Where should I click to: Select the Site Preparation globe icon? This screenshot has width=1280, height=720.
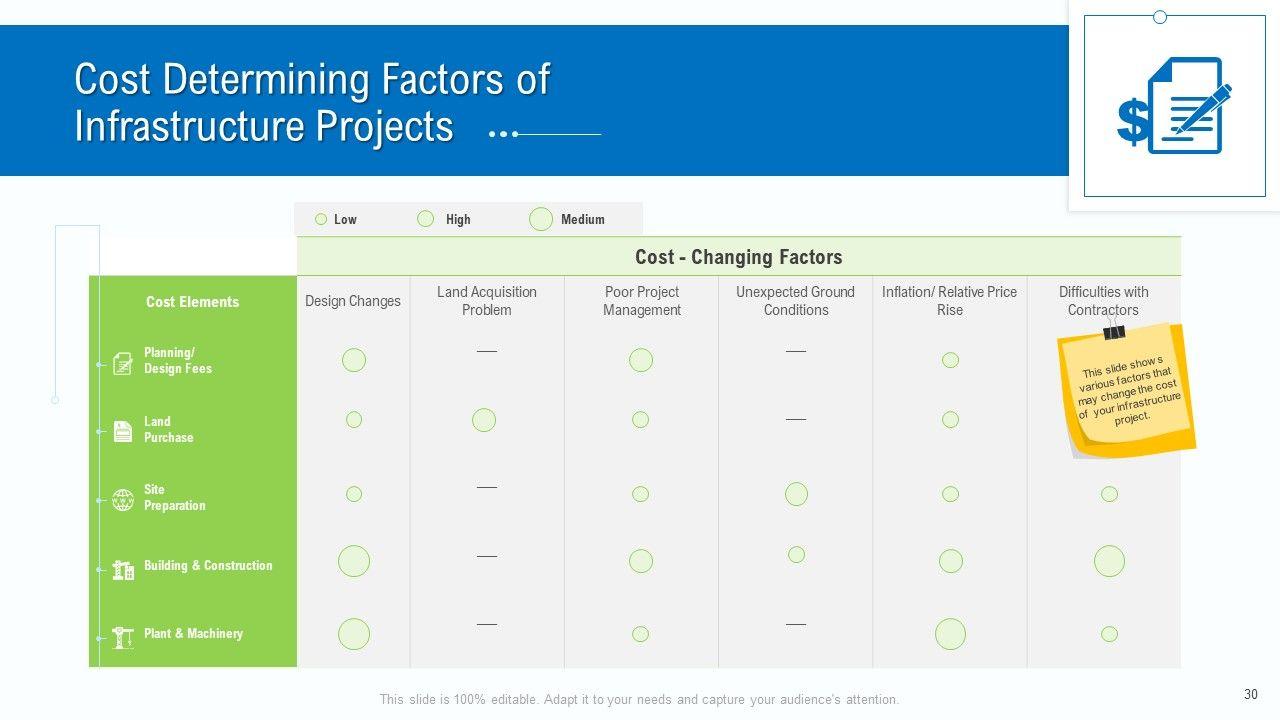(x=123, y=500)
